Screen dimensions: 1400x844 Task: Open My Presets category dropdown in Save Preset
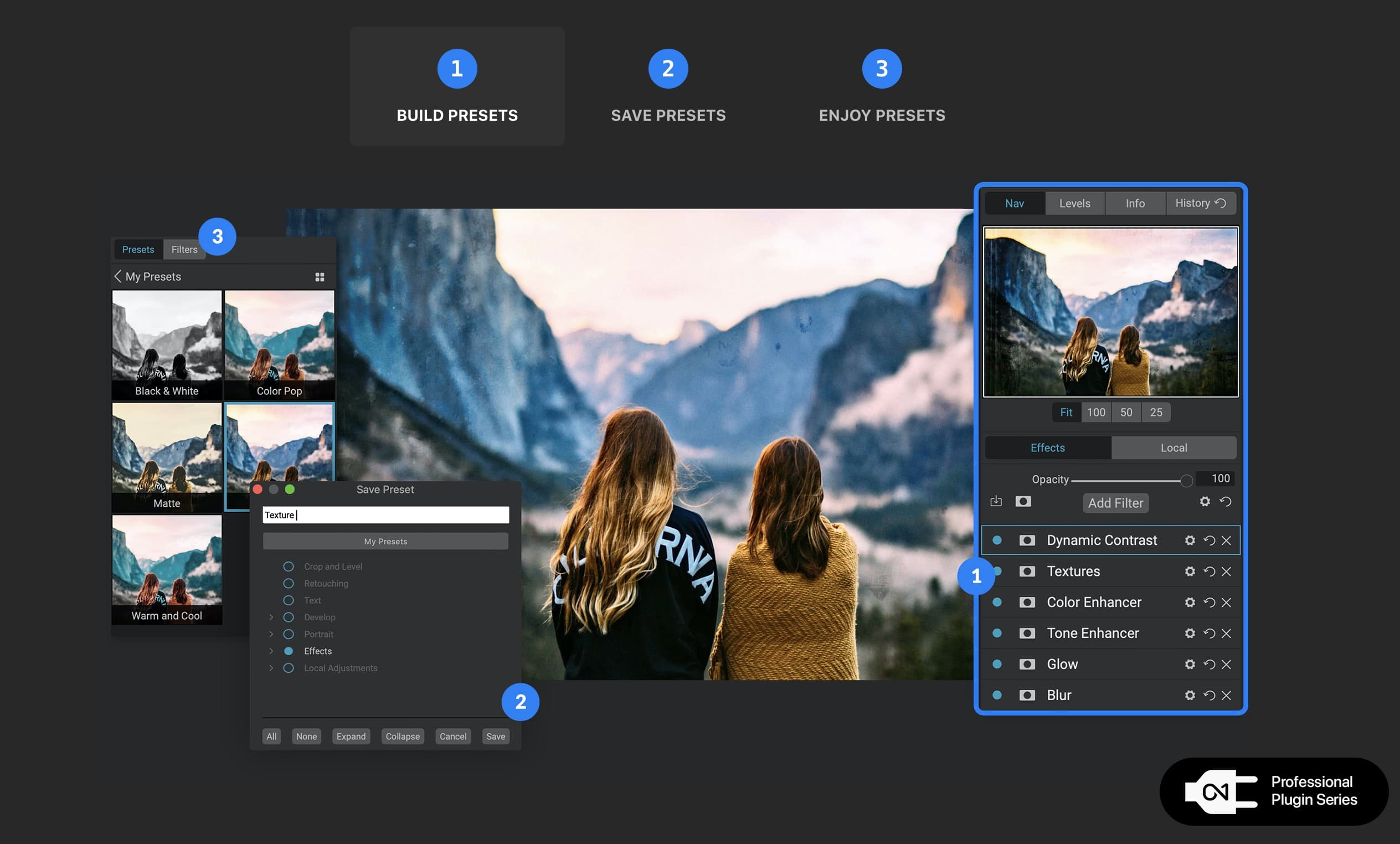[x=385, y=541]
